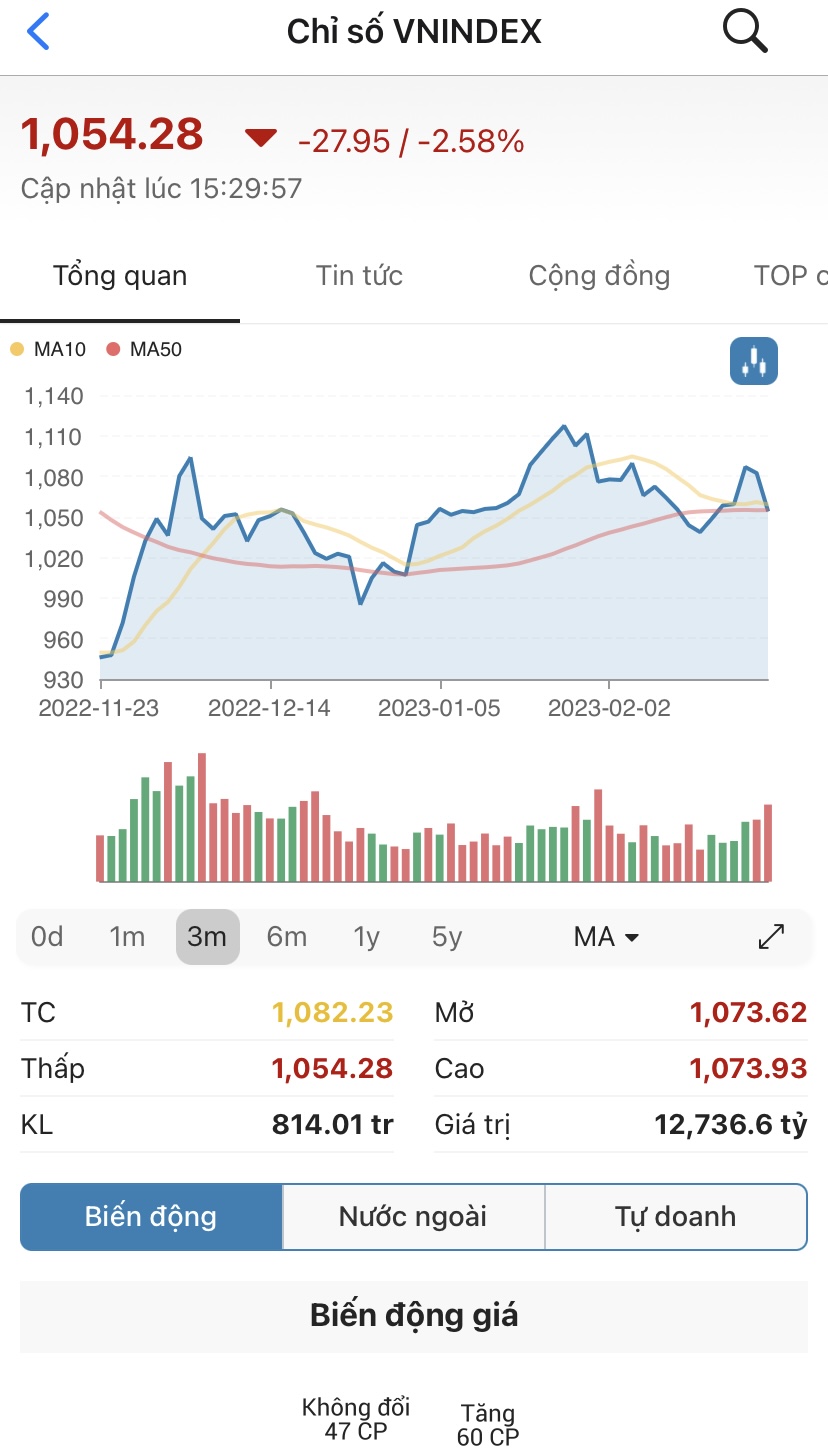Select the 5y time range

(447, 937)
